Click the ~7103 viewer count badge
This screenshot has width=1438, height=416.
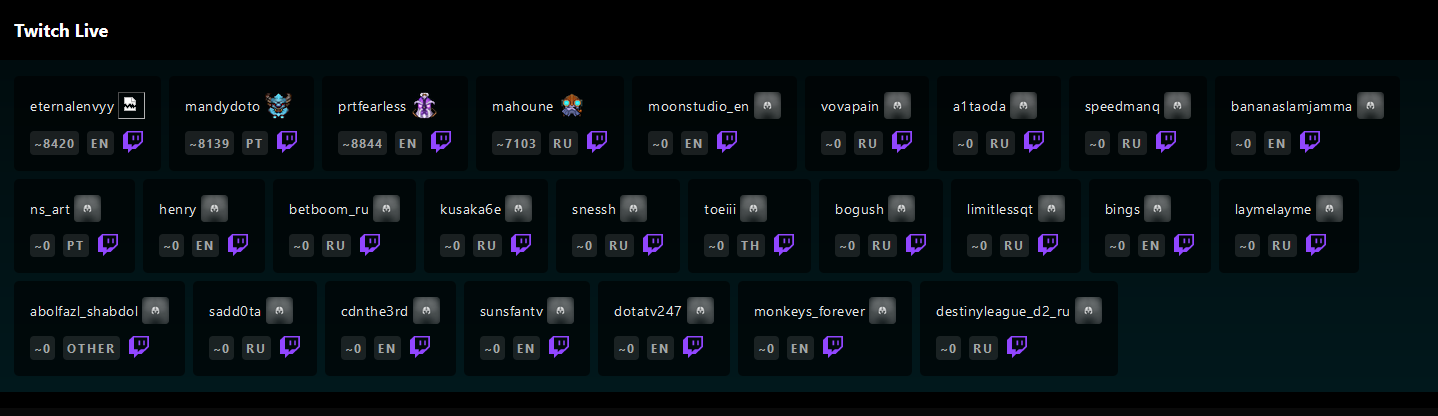point(517,144)
